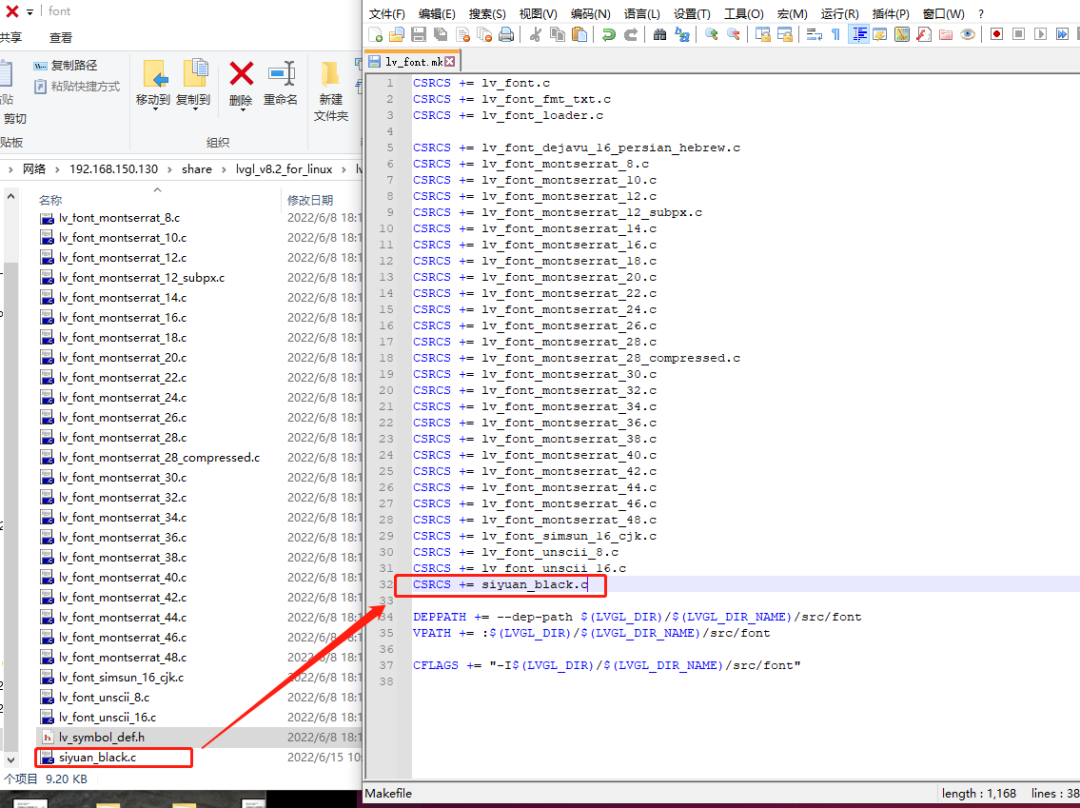The height and width of the screenshot is (808, 1080).
Task: Select file lv_font_montserrat_12_subpx.c in Explorer
Action: tap(141, 278)
